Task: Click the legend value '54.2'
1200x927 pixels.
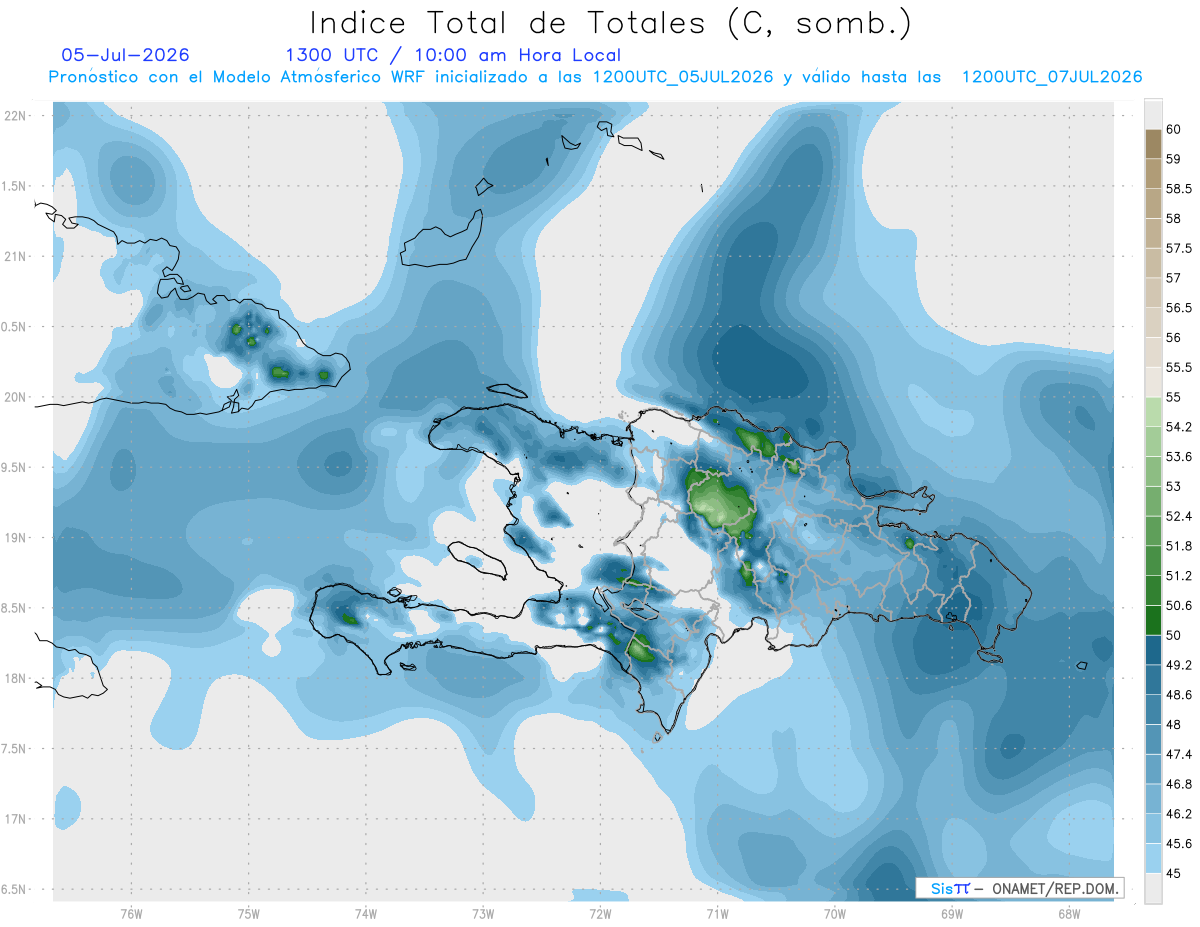Action: coord(1179,427)
